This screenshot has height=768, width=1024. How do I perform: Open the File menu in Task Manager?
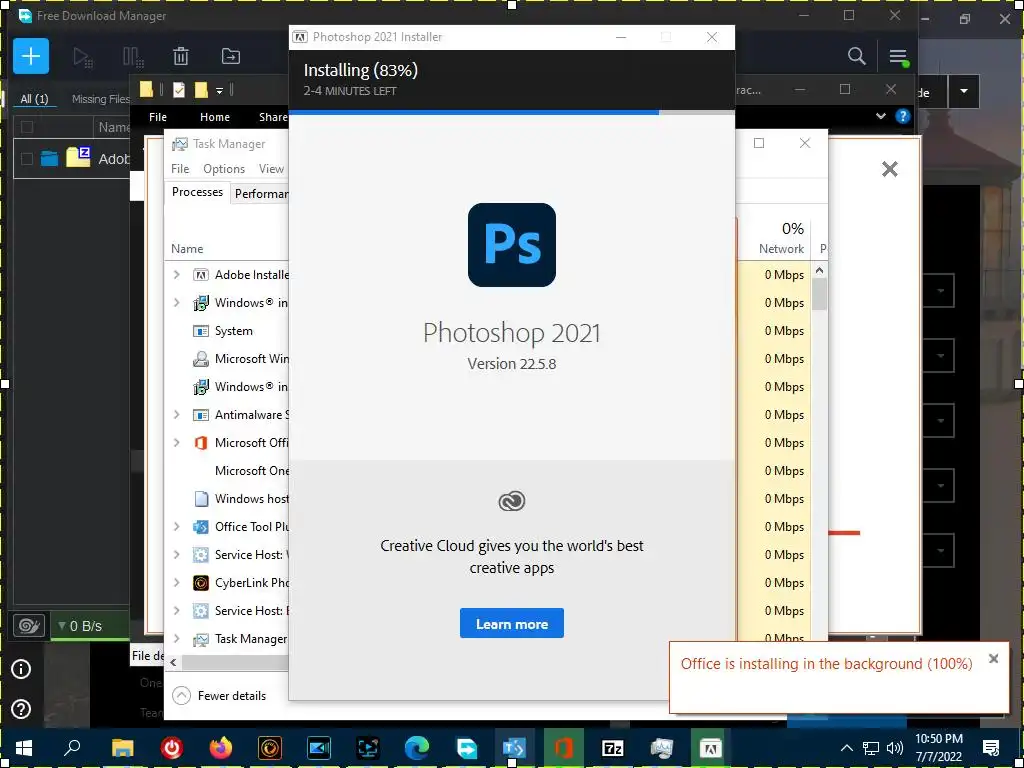pos(180,168)
